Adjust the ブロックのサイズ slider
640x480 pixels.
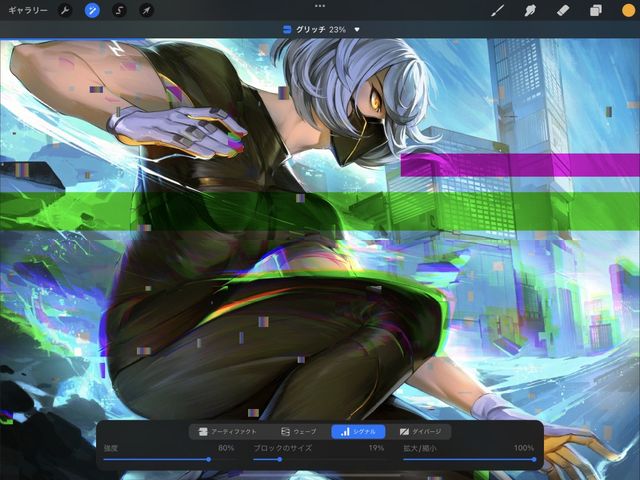tap(319, 460)
